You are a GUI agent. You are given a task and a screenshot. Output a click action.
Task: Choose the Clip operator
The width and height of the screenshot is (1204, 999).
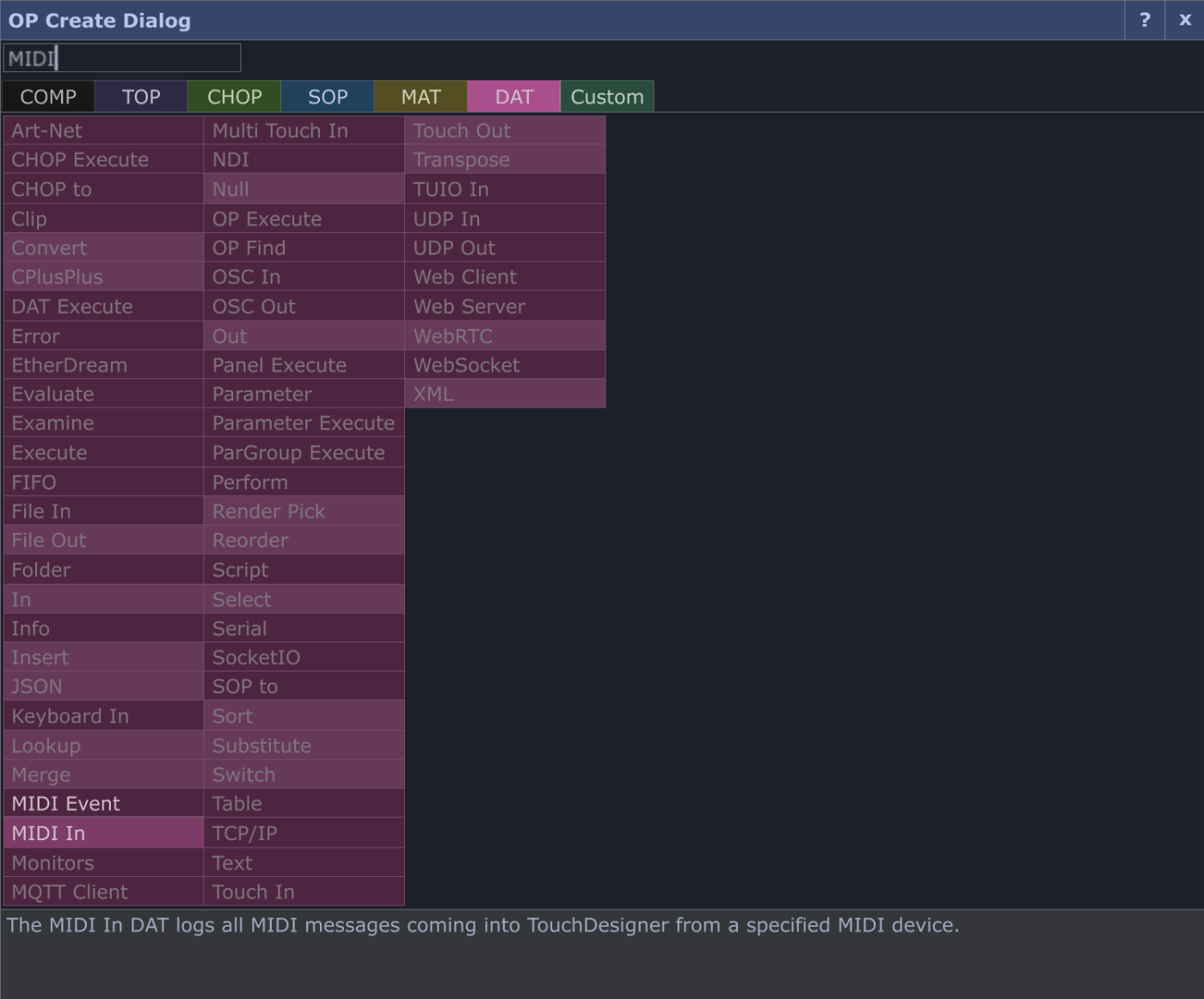point(103,218)
